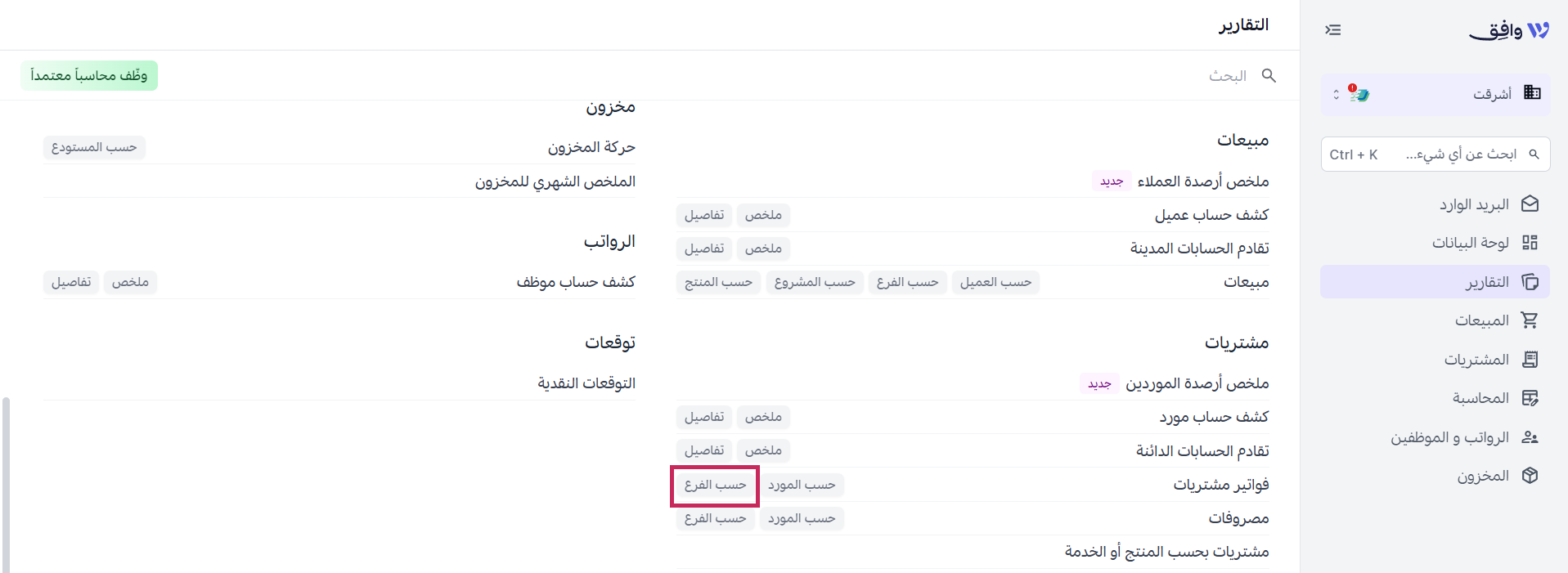1568x573 pixels.
Task: Click the page vertical scrollbar
Action: click(6, 486)
